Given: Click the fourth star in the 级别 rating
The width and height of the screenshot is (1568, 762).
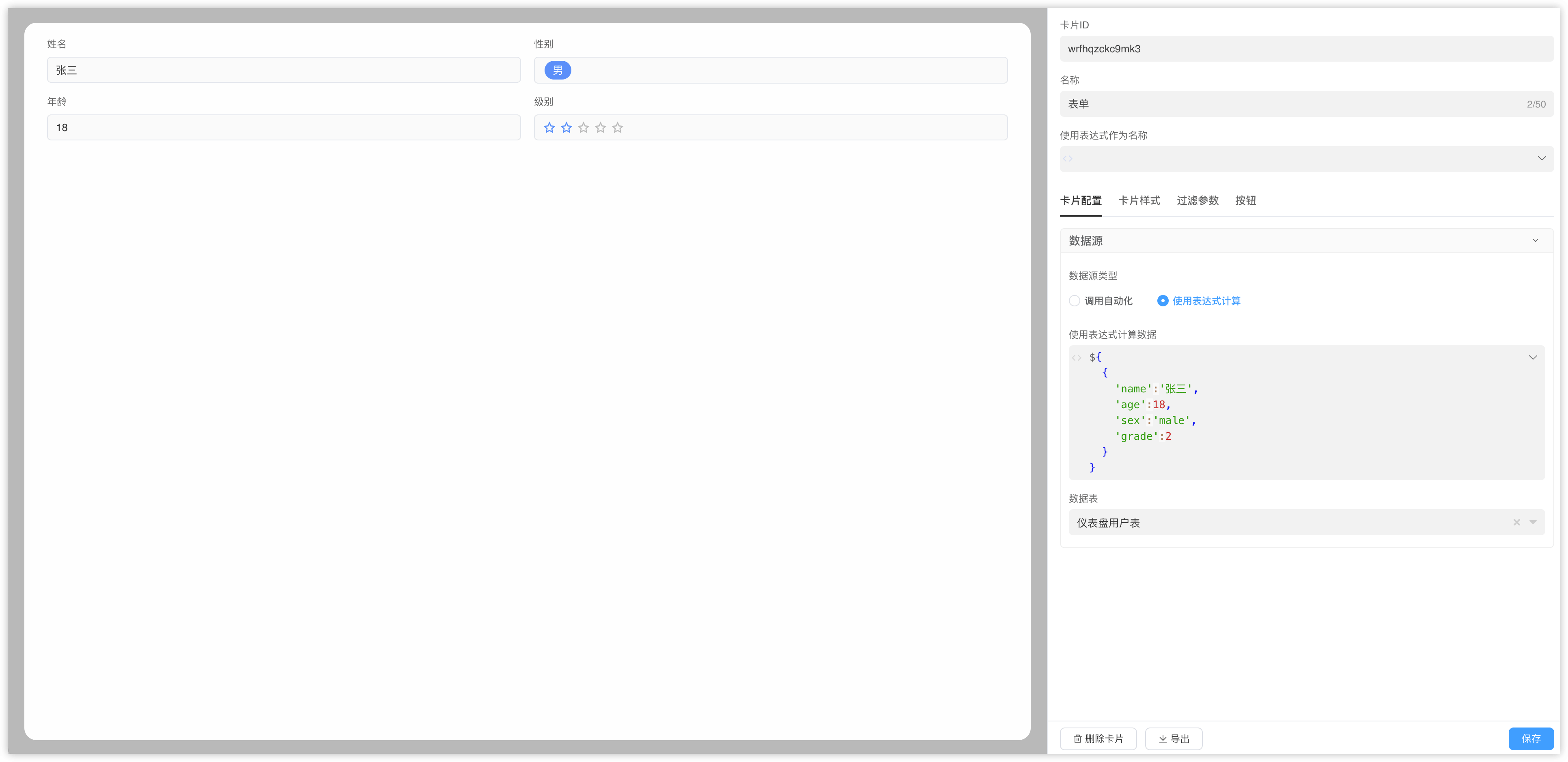Looking at the screenshot, I should (600, 127).
